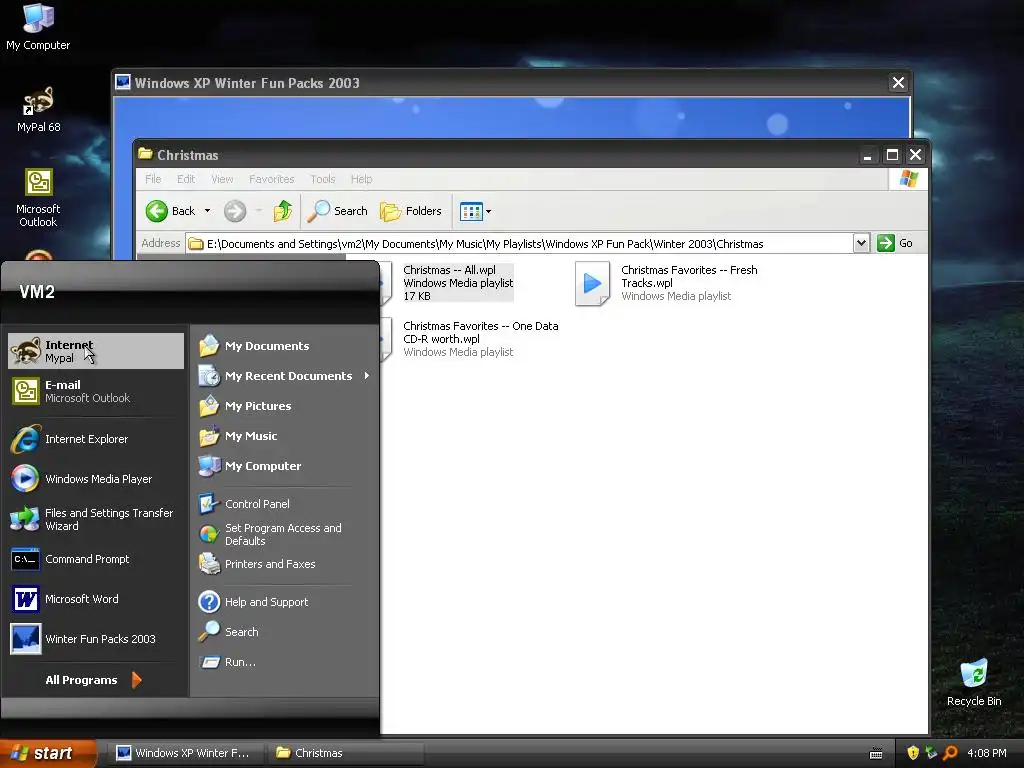1024x768 pixels.
Task: Open the View menu
Action: pyautogui.click(x=222, y=179)
